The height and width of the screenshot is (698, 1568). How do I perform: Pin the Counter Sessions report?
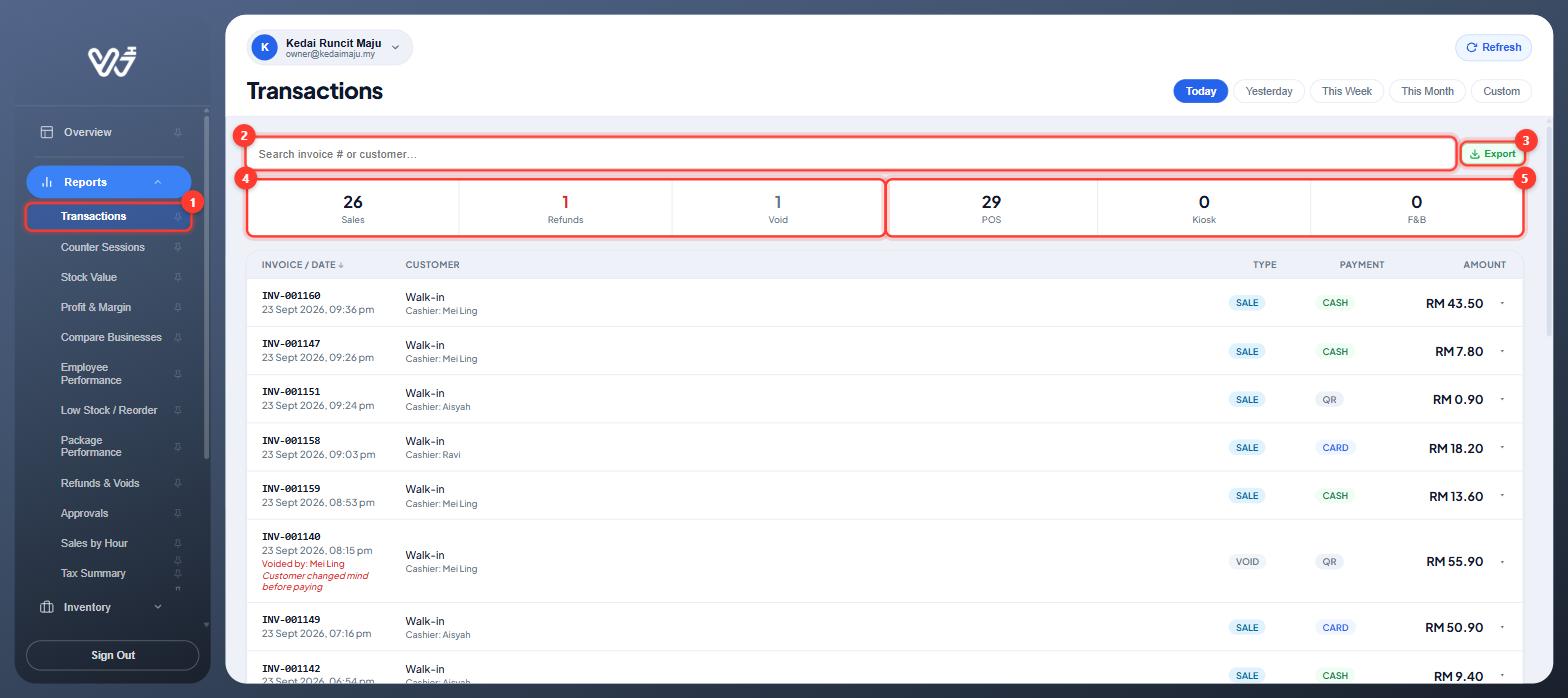click(x=178, y=247)
